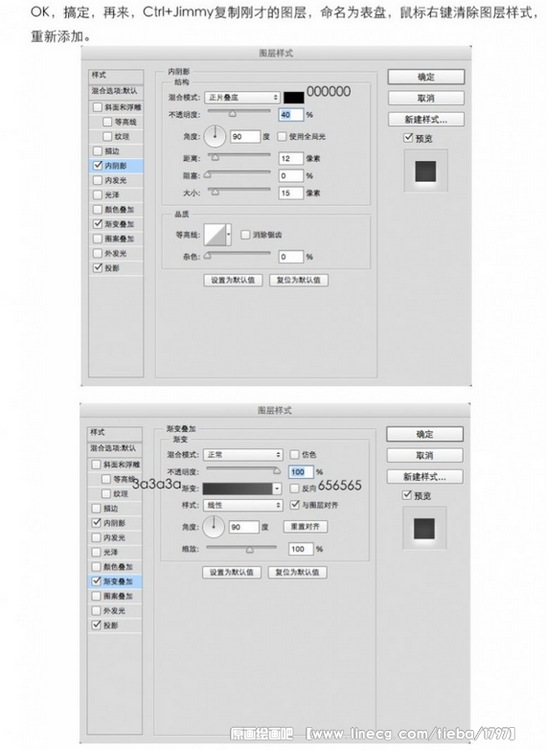Click the 不透明度 slider in Inner Shadow dialog
Screen dimensions: 547x750
(239, 113)
